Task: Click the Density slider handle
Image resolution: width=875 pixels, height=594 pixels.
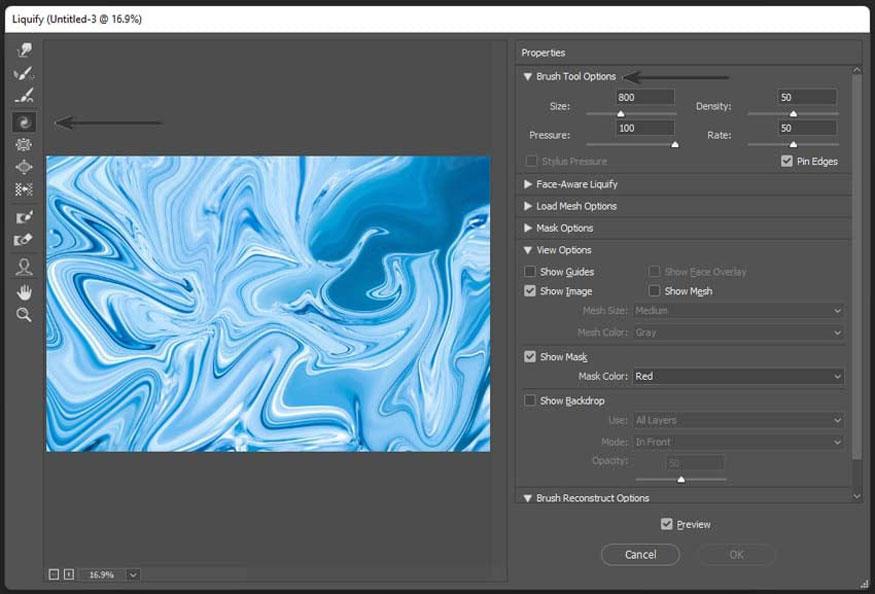Action: tap(793, 114)
